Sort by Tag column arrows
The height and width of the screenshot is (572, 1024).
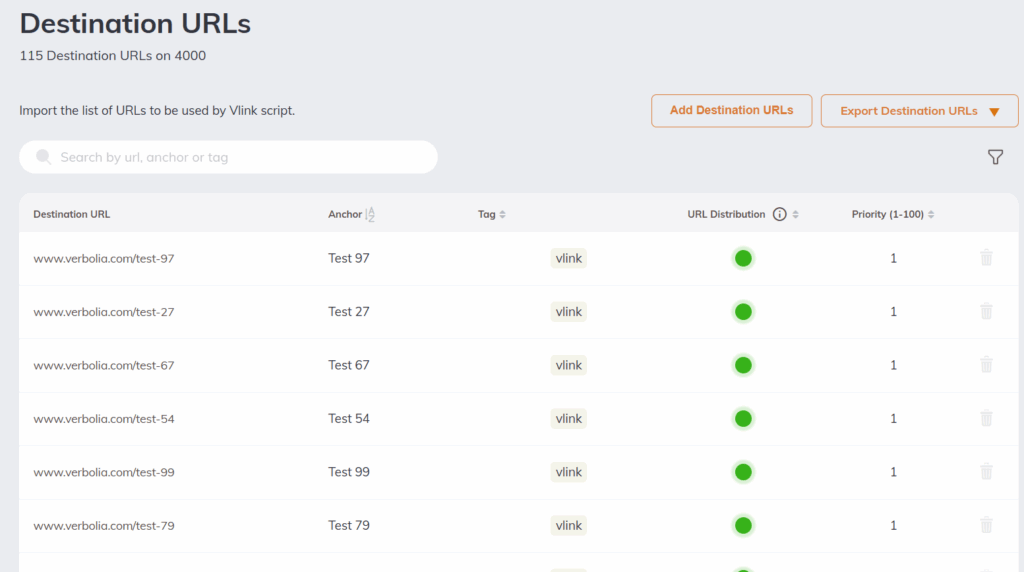(503, 214)
